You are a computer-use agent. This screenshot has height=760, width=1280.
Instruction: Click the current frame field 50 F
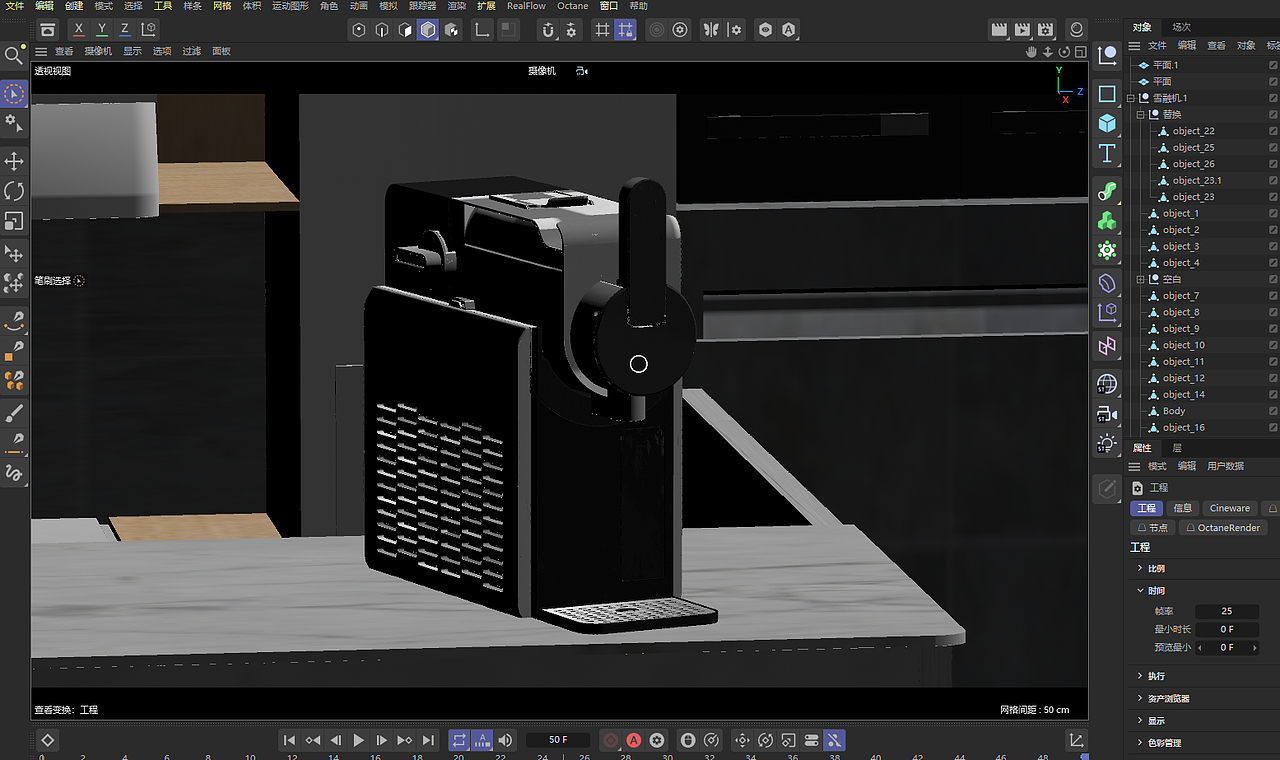pos(558,740)
